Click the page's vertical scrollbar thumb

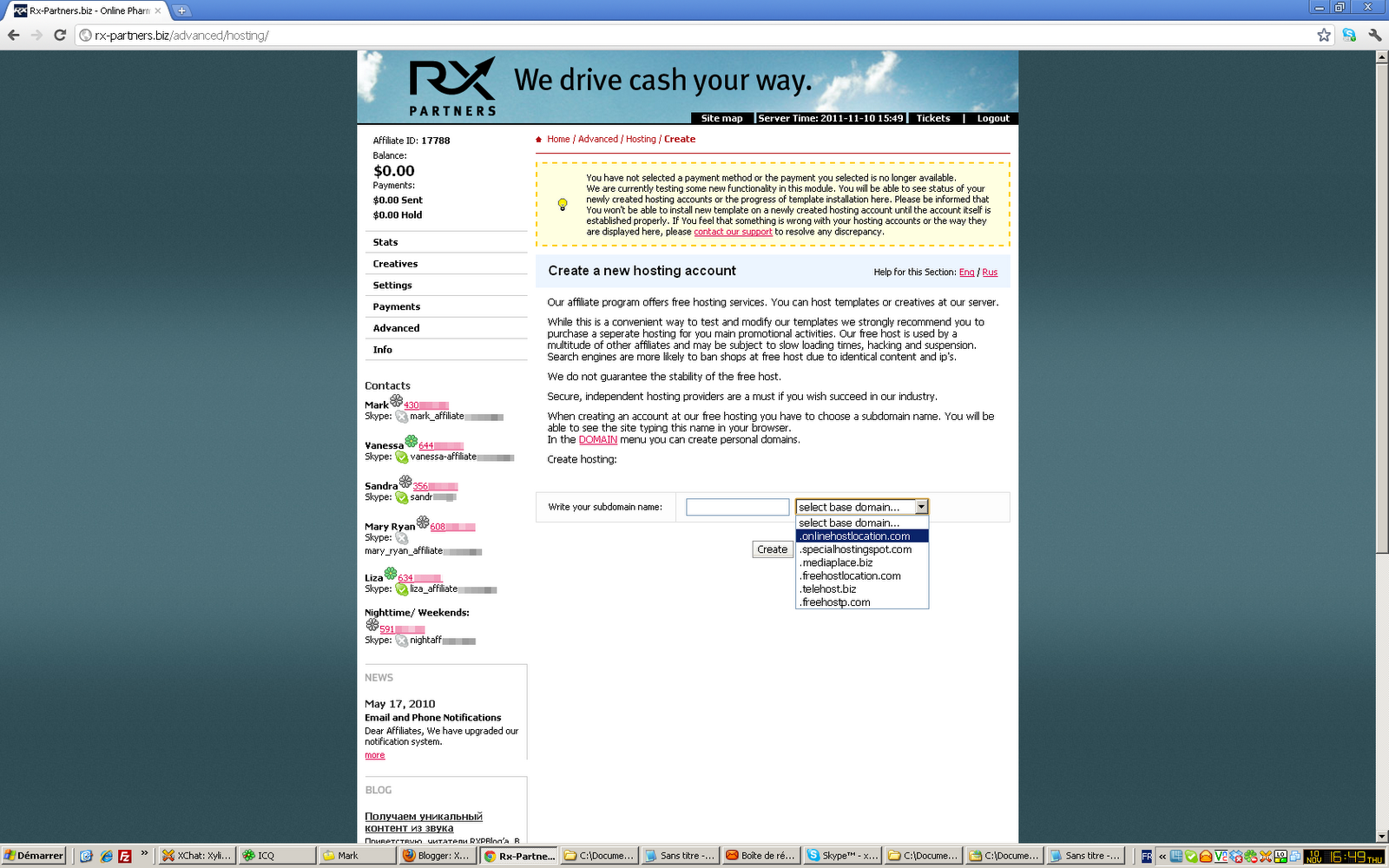tap(1381, 310)
